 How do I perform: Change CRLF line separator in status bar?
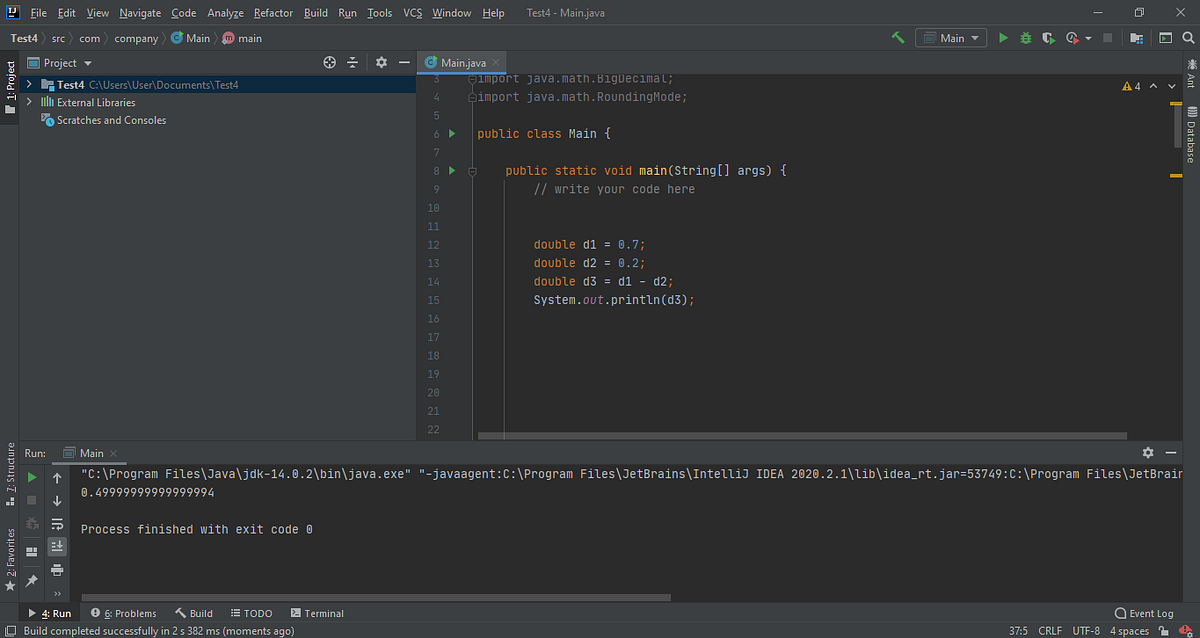coord(1050,631)
